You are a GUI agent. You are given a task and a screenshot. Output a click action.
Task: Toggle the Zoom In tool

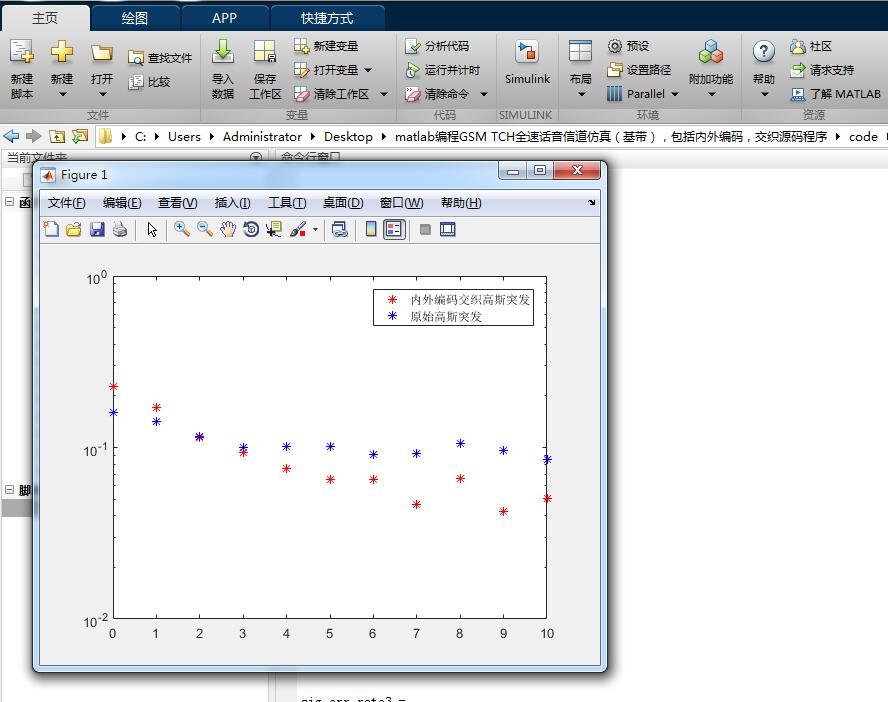[182, 229]
